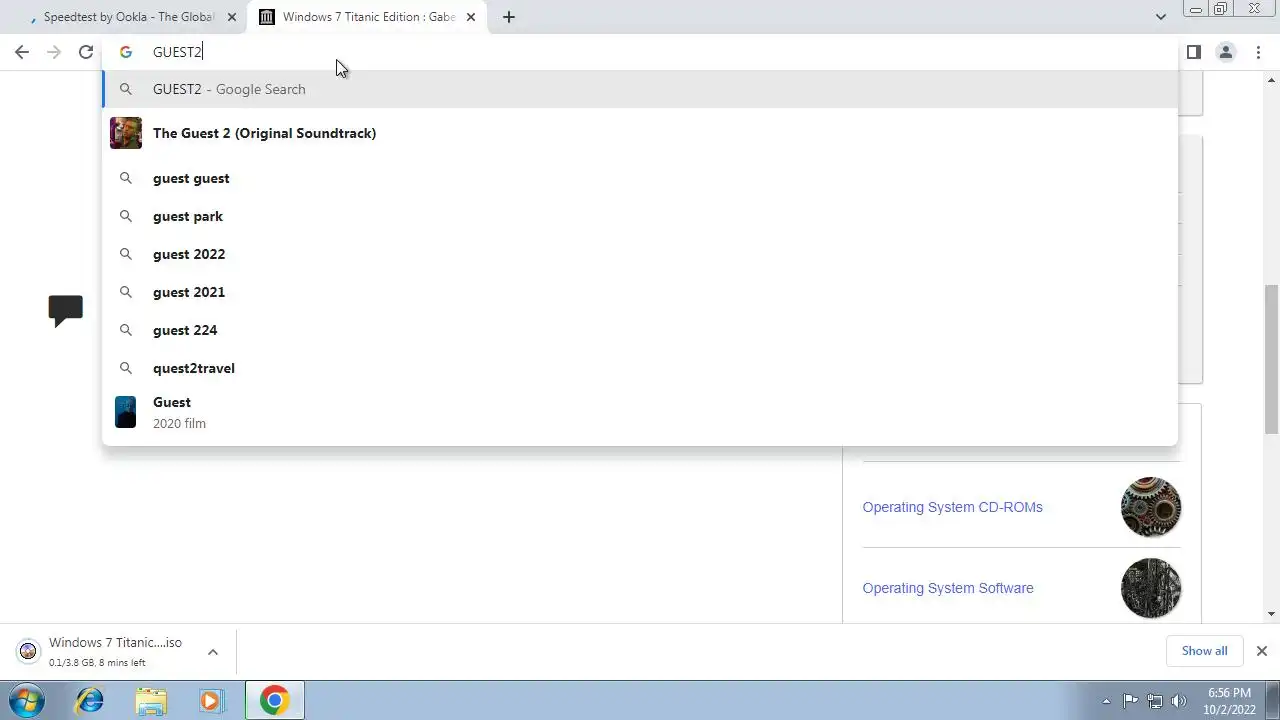The height and width of the screenshot is (720, 1280).
Task: Click the thumbnail beside Operating System Software
Action: click(1151, 588)
